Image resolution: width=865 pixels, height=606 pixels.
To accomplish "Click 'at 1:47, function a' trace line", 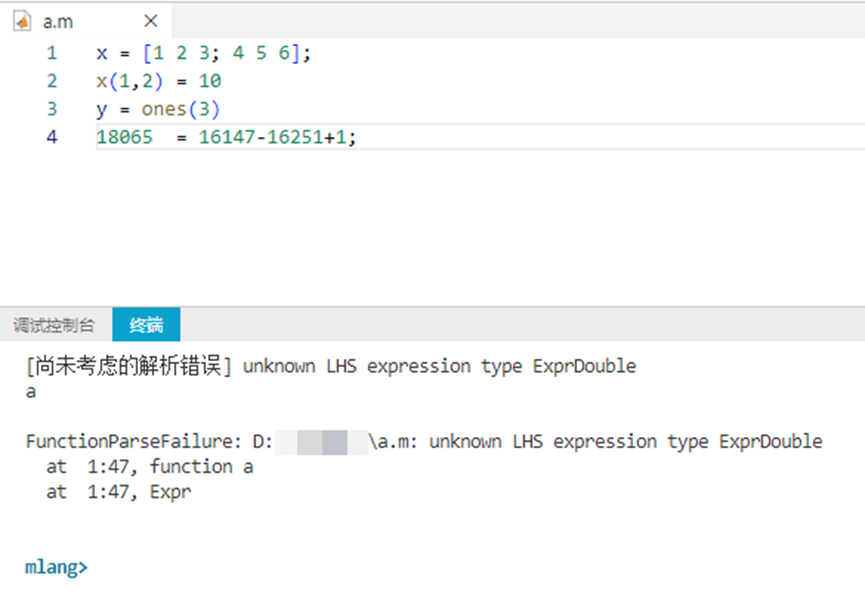I will pos(150,467).
